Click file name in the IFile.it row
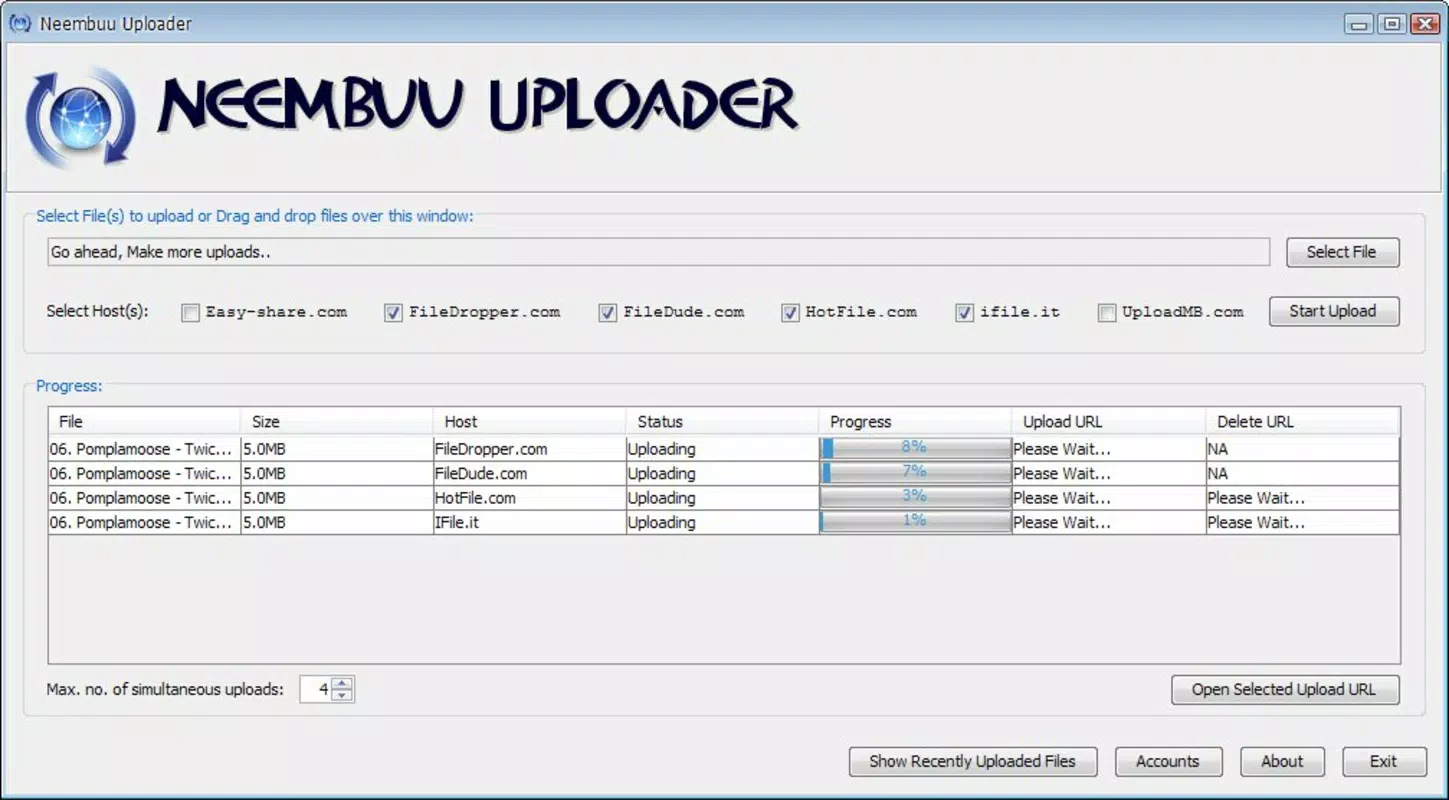 pos(144,522)
